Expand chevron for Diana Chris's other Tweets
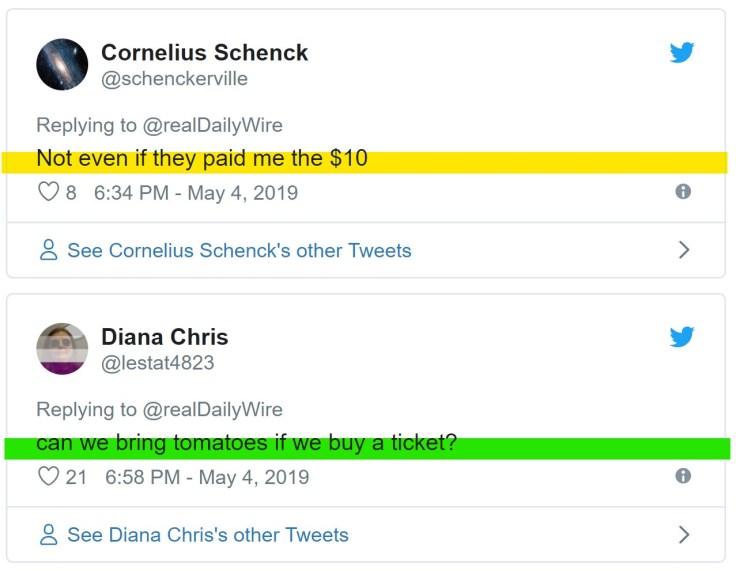The image size is (736, 571). (x=684, y=535)
